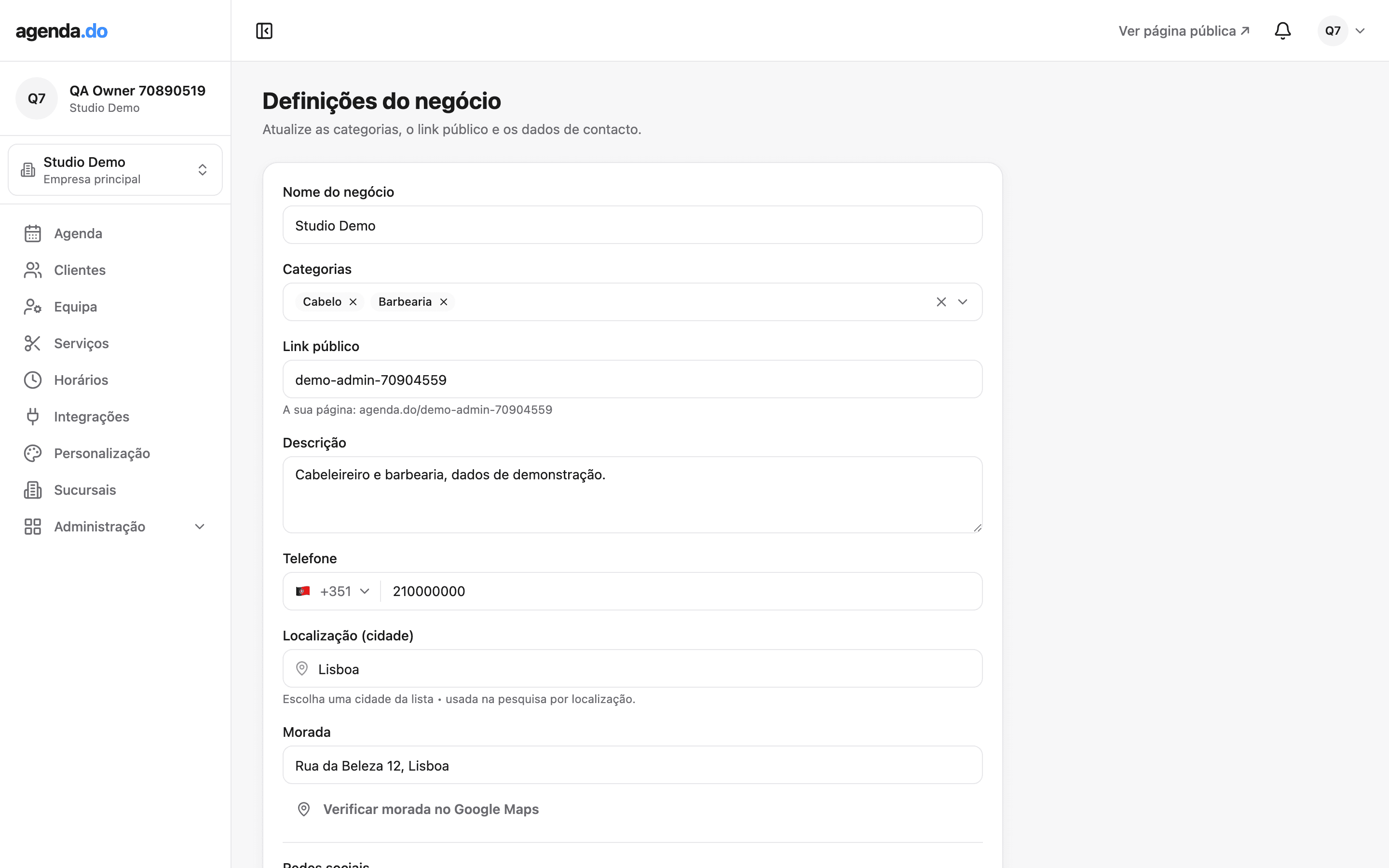The width and height of the screenshot is (1389, 868).
Task: Click the Descrição textarea resize handle
Action: pyautogui.click(x=978, y=528)
